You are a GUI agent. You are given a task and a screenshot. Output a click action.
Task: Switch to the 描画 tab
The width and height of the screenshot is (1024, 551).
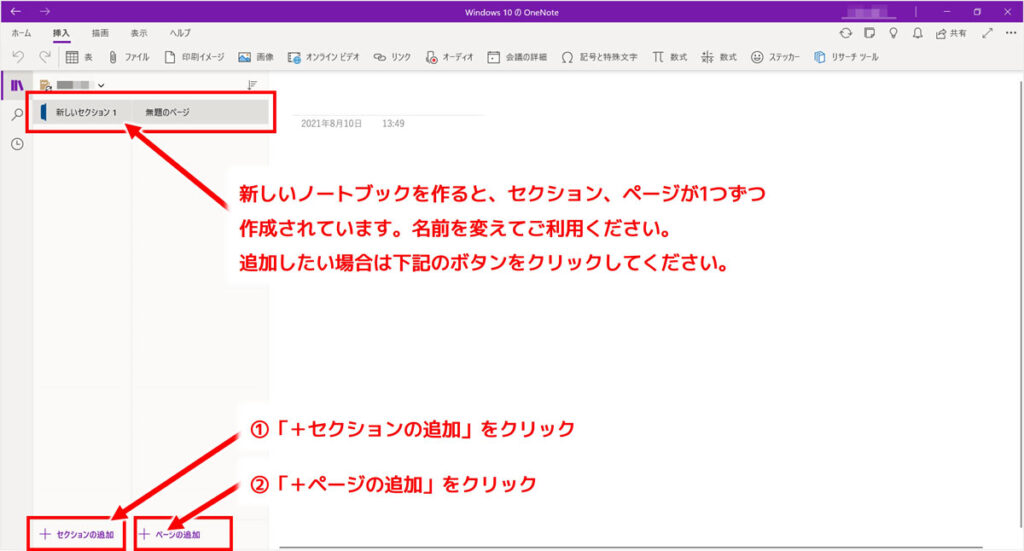point(100,33)
